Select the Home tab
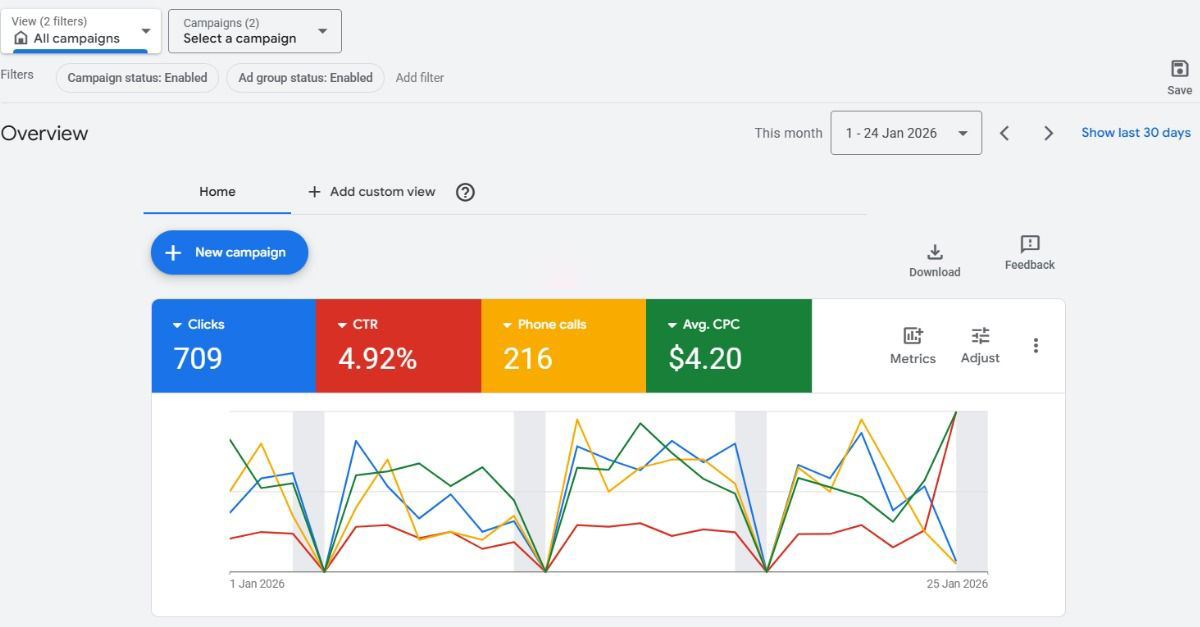This screenshot has height=627, width=1200. tap(217, 192)
